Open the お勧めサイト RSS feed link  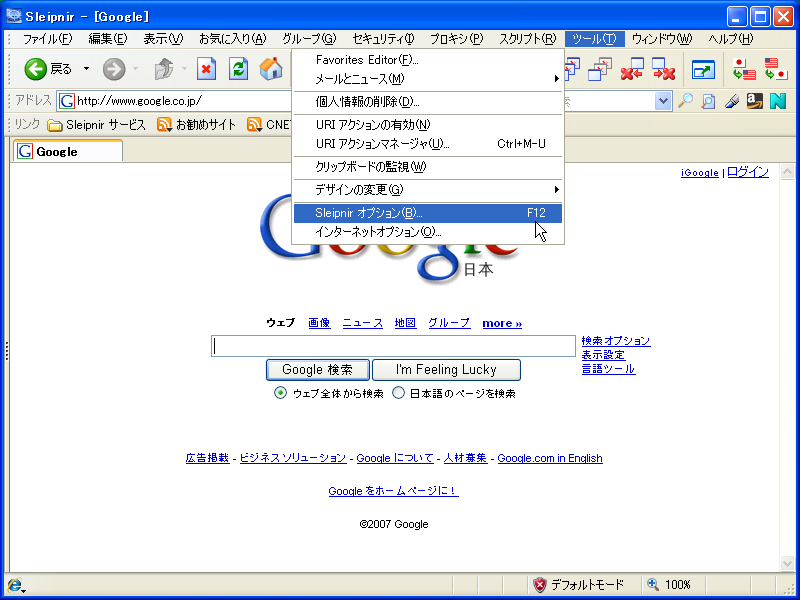coord(196,124)
